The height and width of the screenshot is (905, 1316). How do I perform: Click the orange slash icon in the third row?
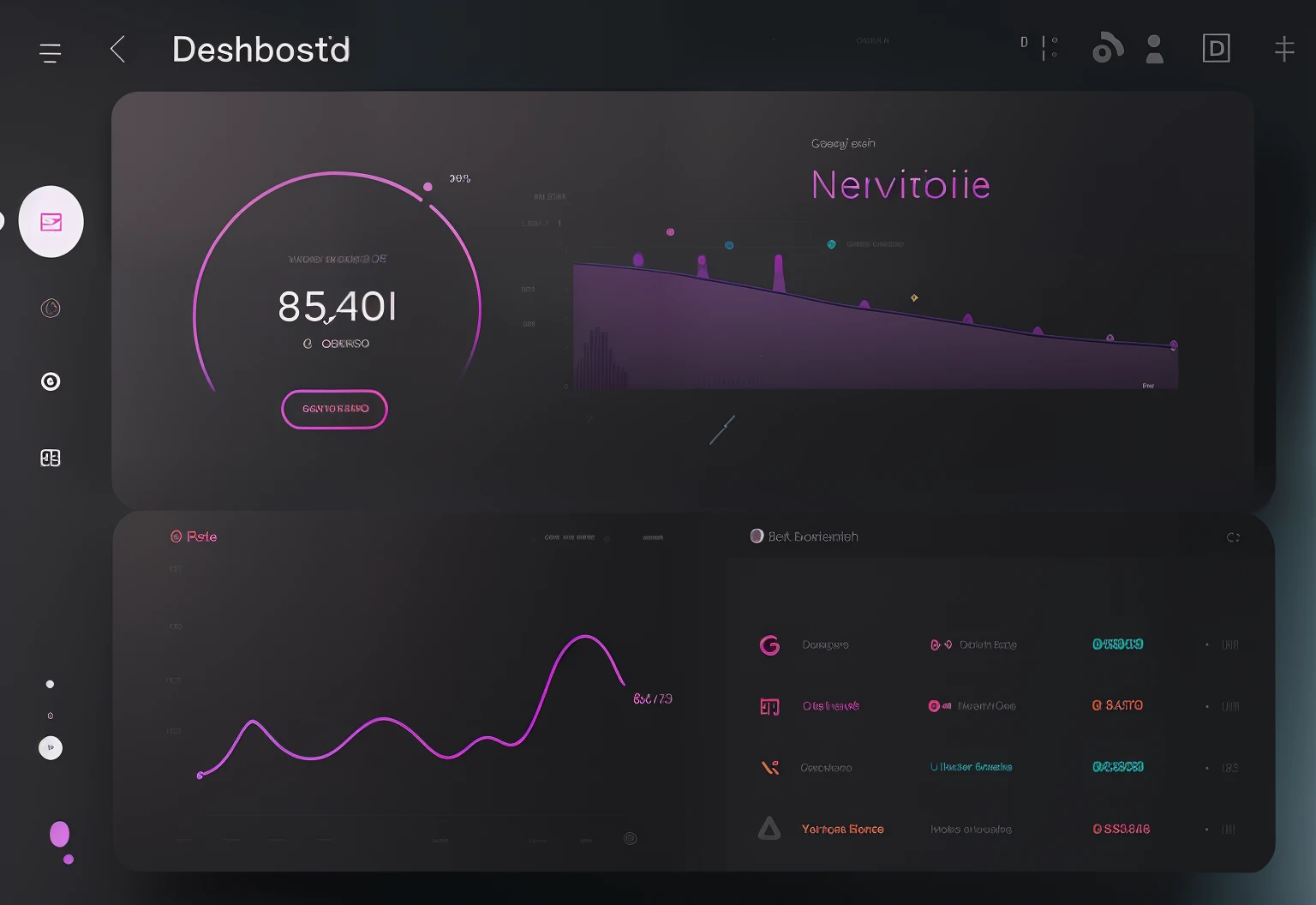pos(770,767)
